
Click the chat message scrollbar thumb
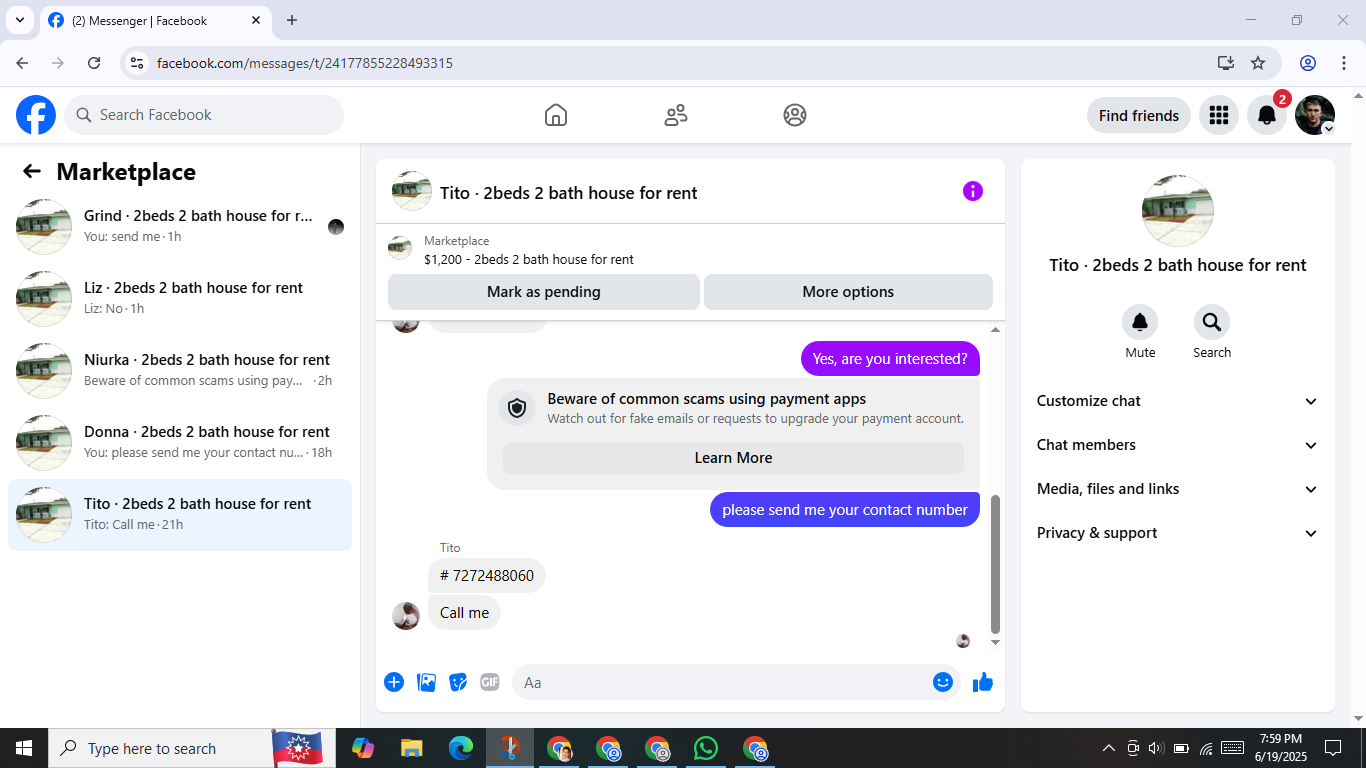tap(995, 564)
